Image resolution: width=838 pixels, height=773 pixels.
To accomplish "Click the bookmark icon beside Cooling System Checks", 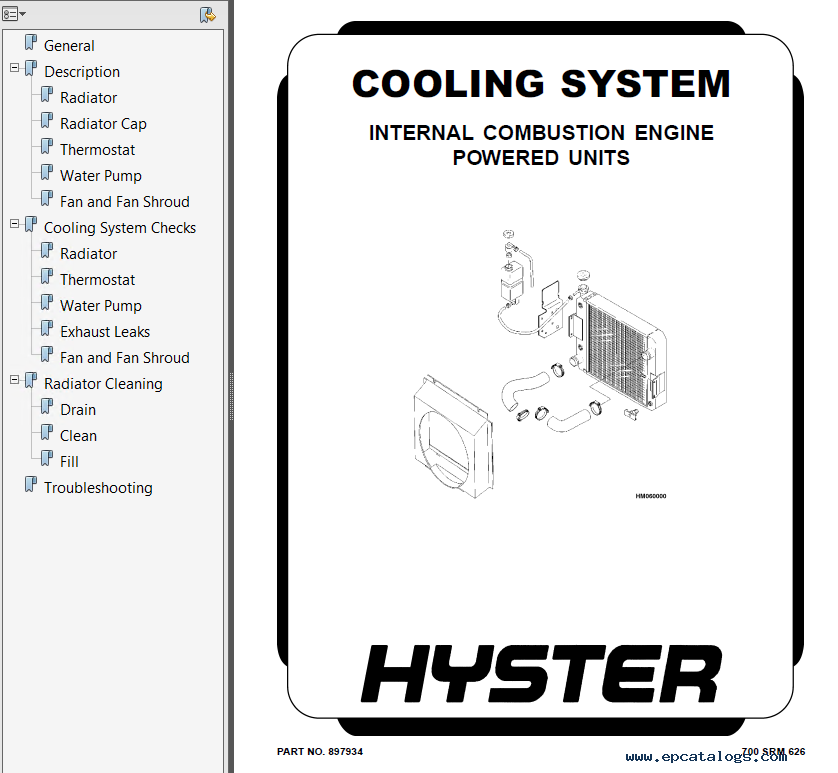I will click(31, 225).
